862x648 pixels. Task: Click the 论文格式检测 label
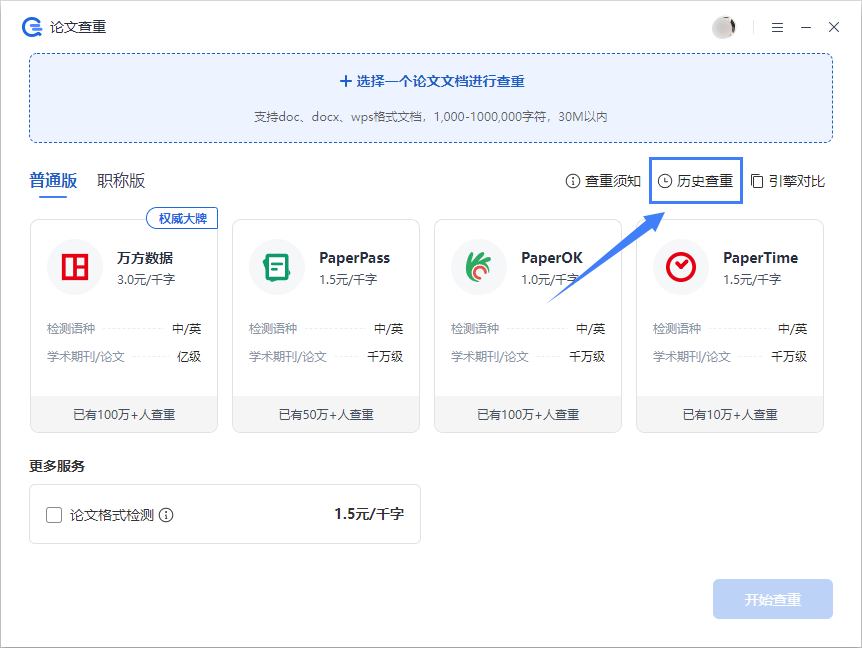[112, 515]
